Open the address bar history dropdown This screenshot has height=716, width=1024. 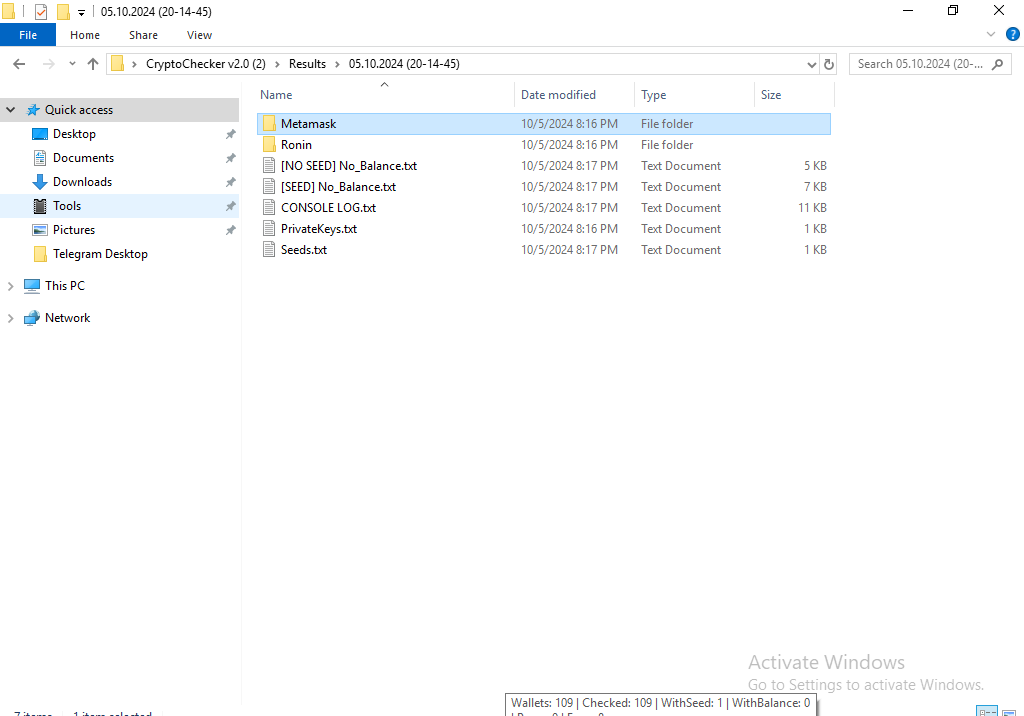point(811,64)
